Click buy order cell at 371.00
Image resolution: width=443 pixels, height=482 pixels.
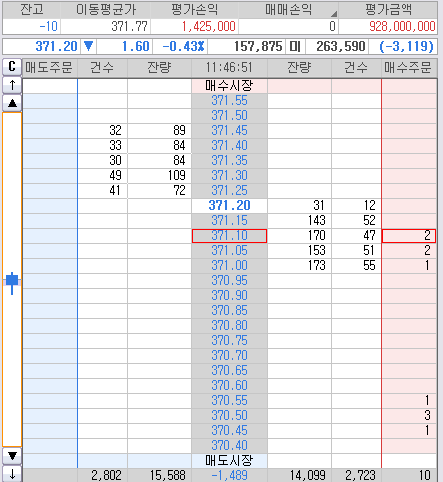409,266
